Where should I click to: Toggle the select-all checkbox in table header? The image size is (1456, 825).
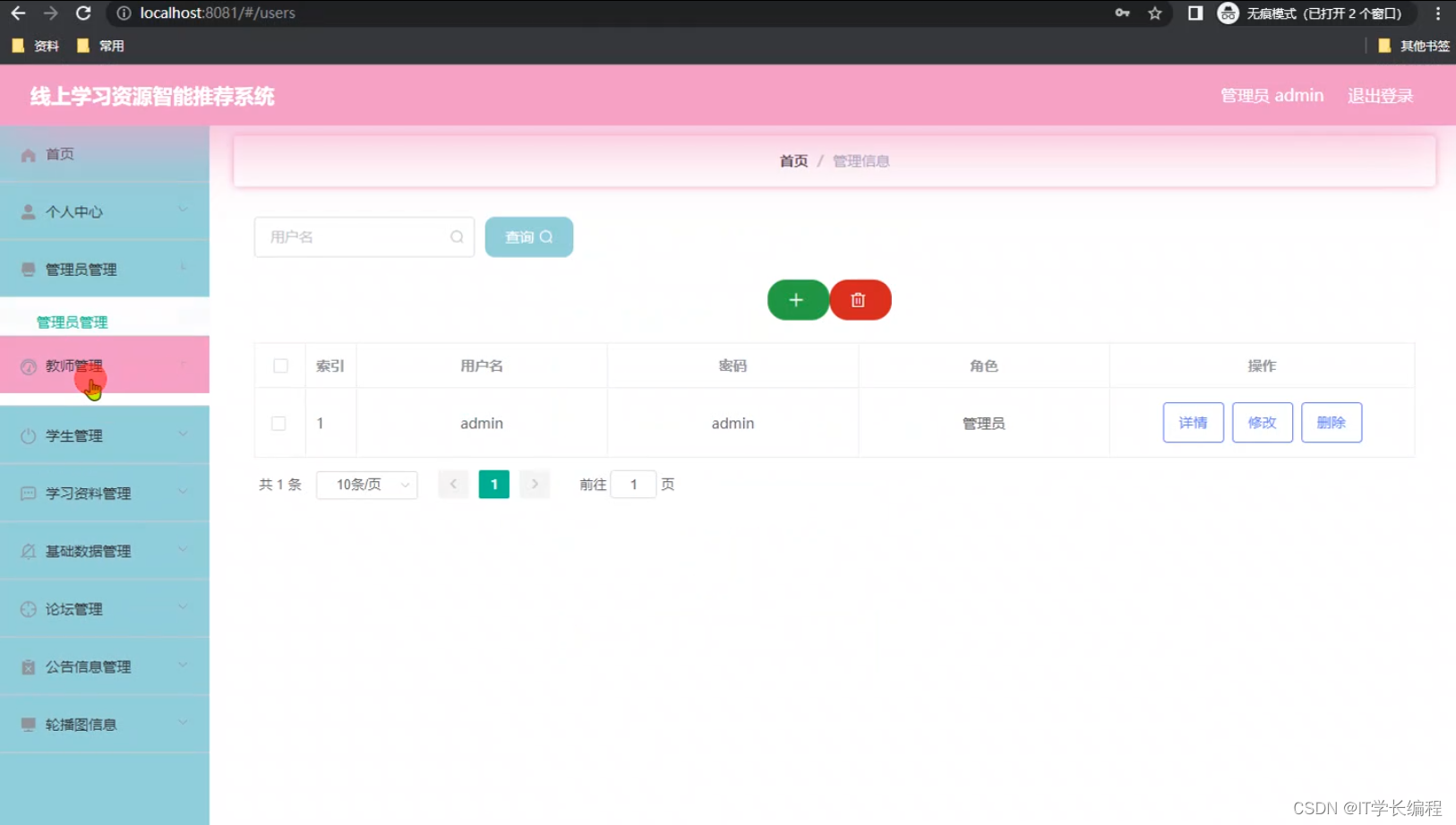point(280,365)
